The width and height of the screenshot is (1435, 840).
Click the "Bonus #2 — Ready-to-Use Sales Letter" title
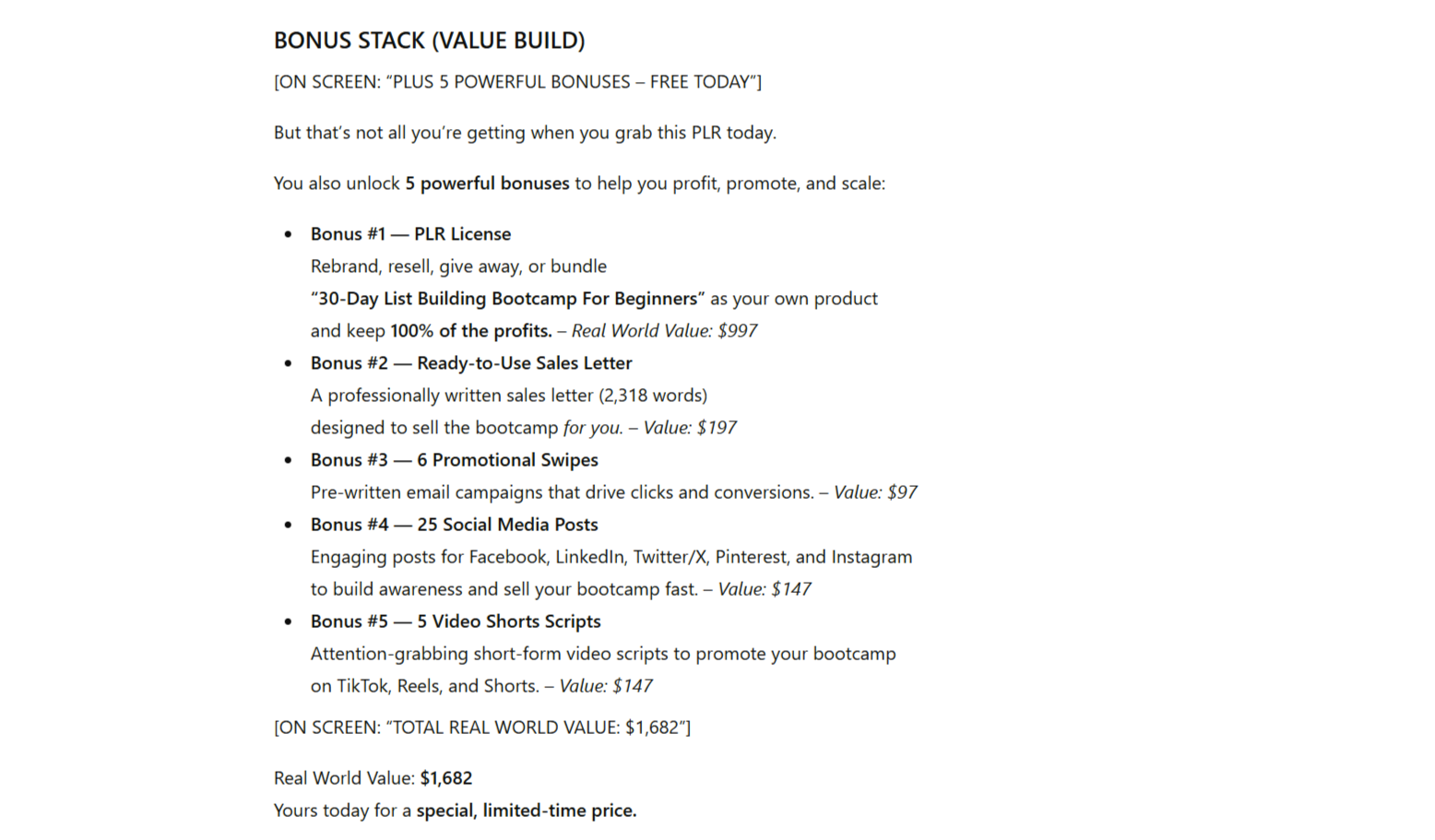click(470, 363)
